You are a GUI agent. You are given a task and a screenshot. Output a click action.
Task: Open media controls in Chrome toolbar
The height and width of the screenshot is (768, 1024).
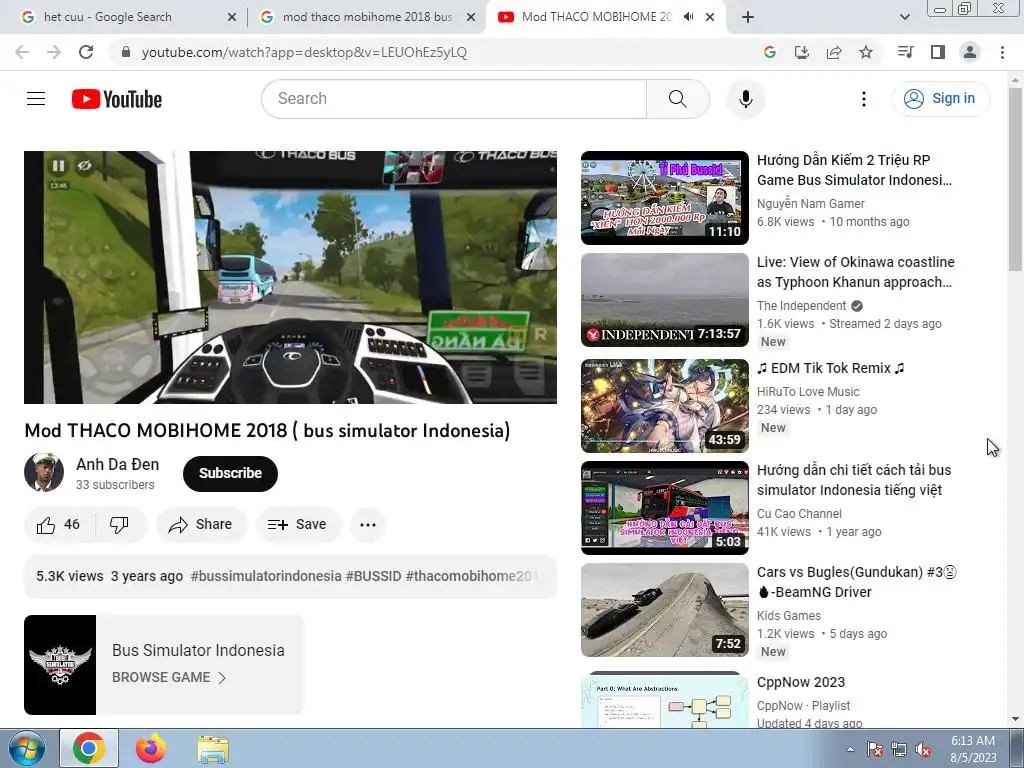coord(905,52)
